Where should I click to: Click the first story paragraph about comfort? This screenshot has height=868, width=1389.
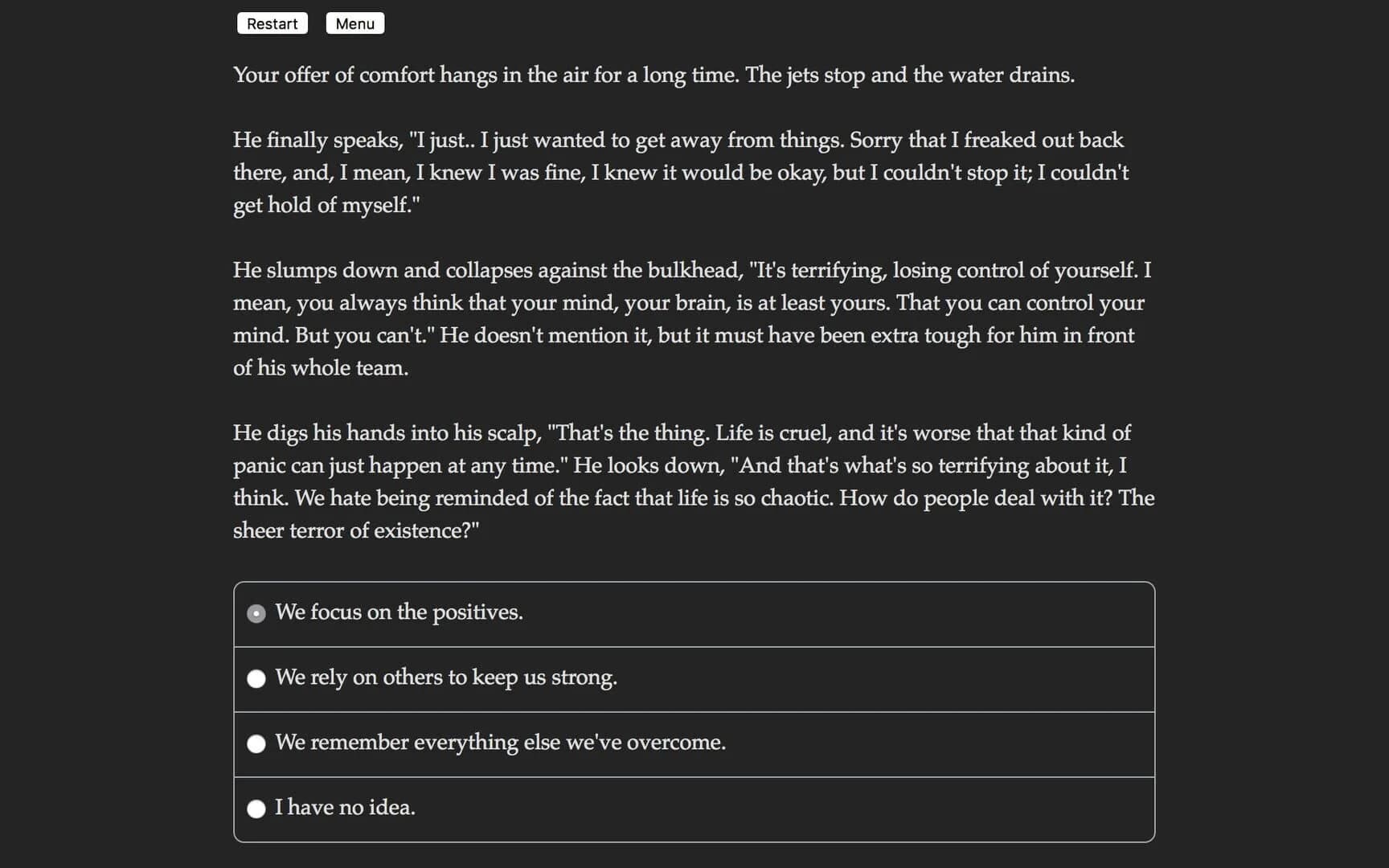[653, 75]
